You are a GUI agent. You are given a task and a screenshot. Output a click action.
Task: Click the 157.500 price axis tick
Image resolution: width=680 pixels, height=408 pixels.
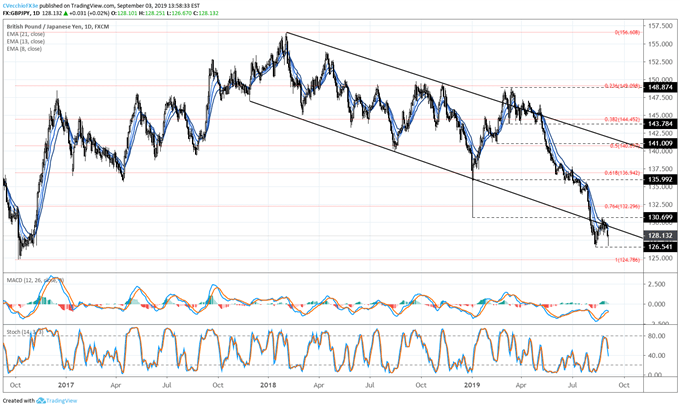click(660, 26)
